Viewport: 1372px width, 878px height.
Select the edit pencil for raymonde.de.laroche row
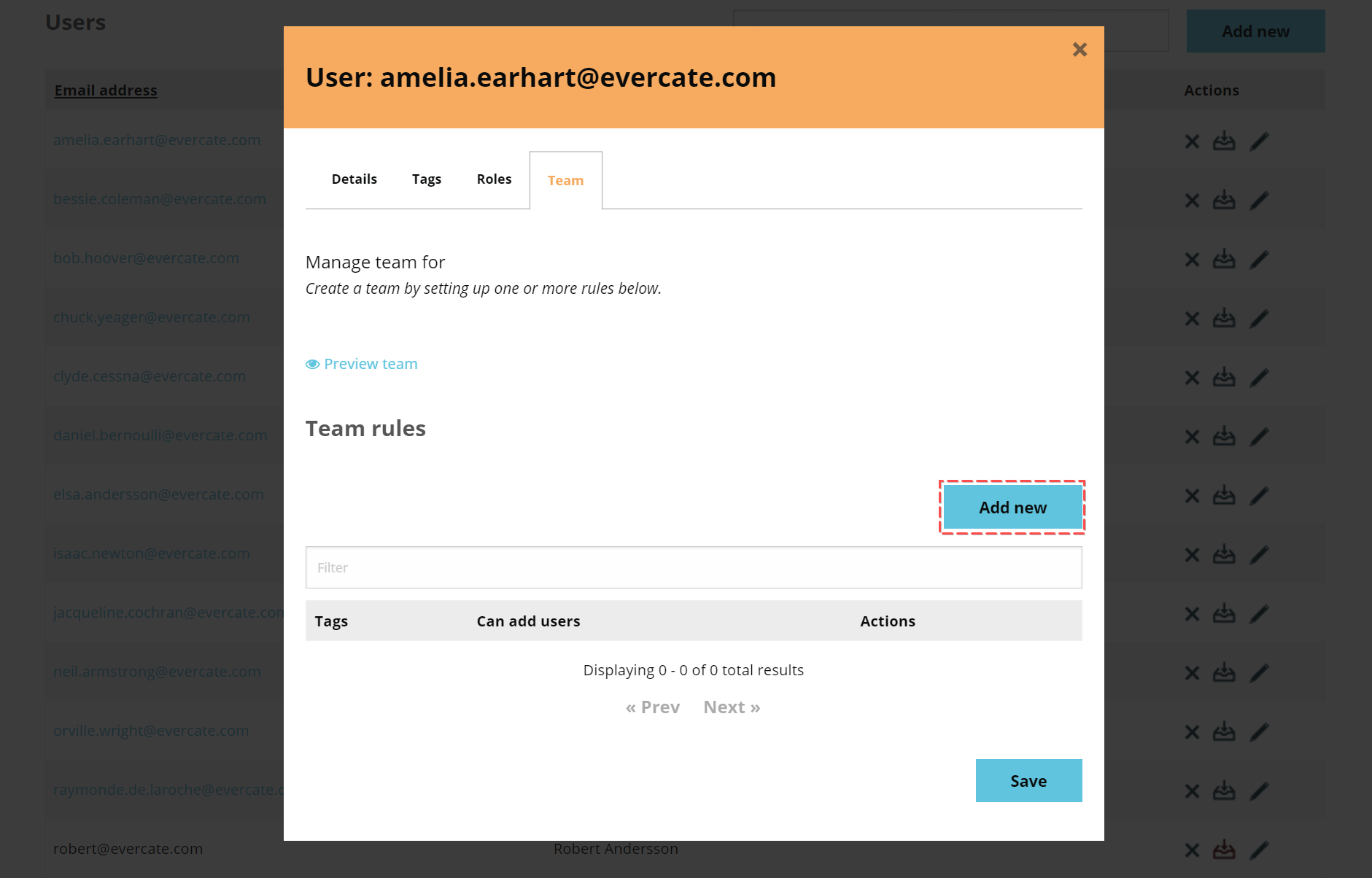(x=1260, y=790)
